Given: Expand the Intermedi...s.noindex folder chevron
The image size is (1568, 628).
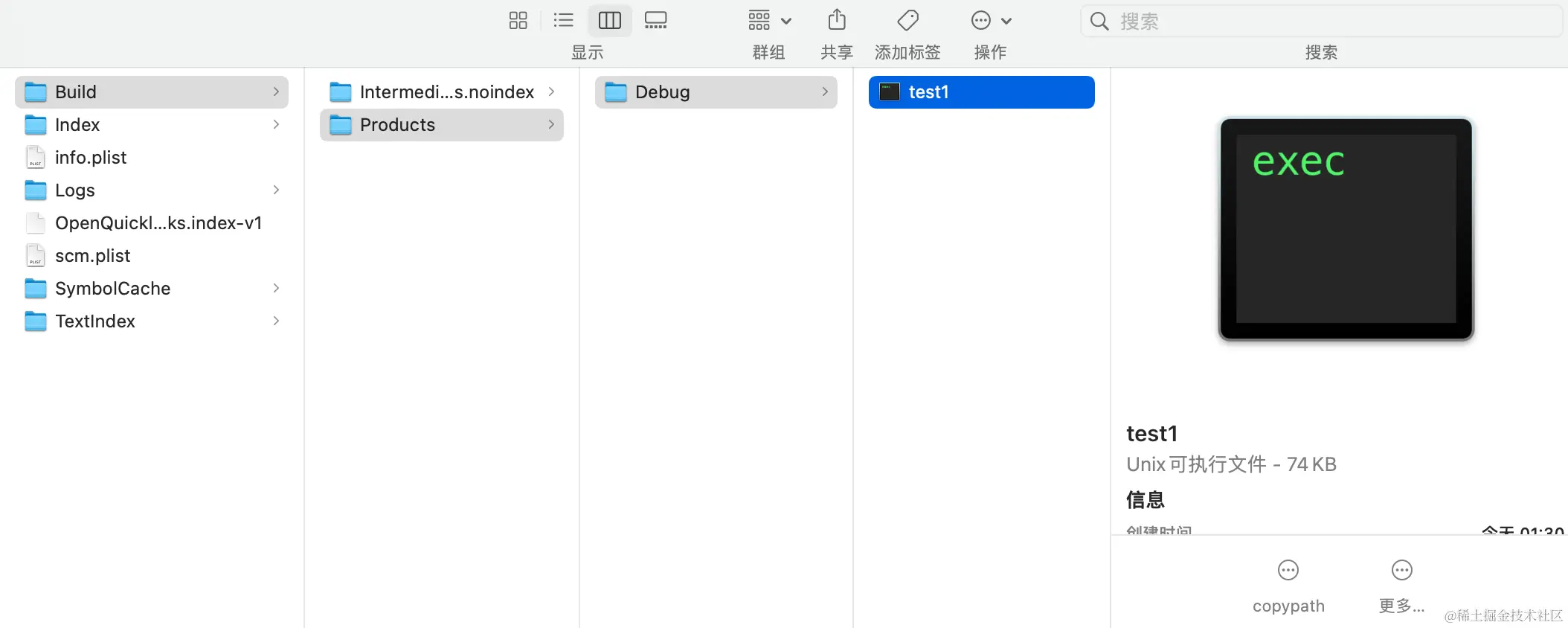Looking at the screenshot, I should pos(551,92).
